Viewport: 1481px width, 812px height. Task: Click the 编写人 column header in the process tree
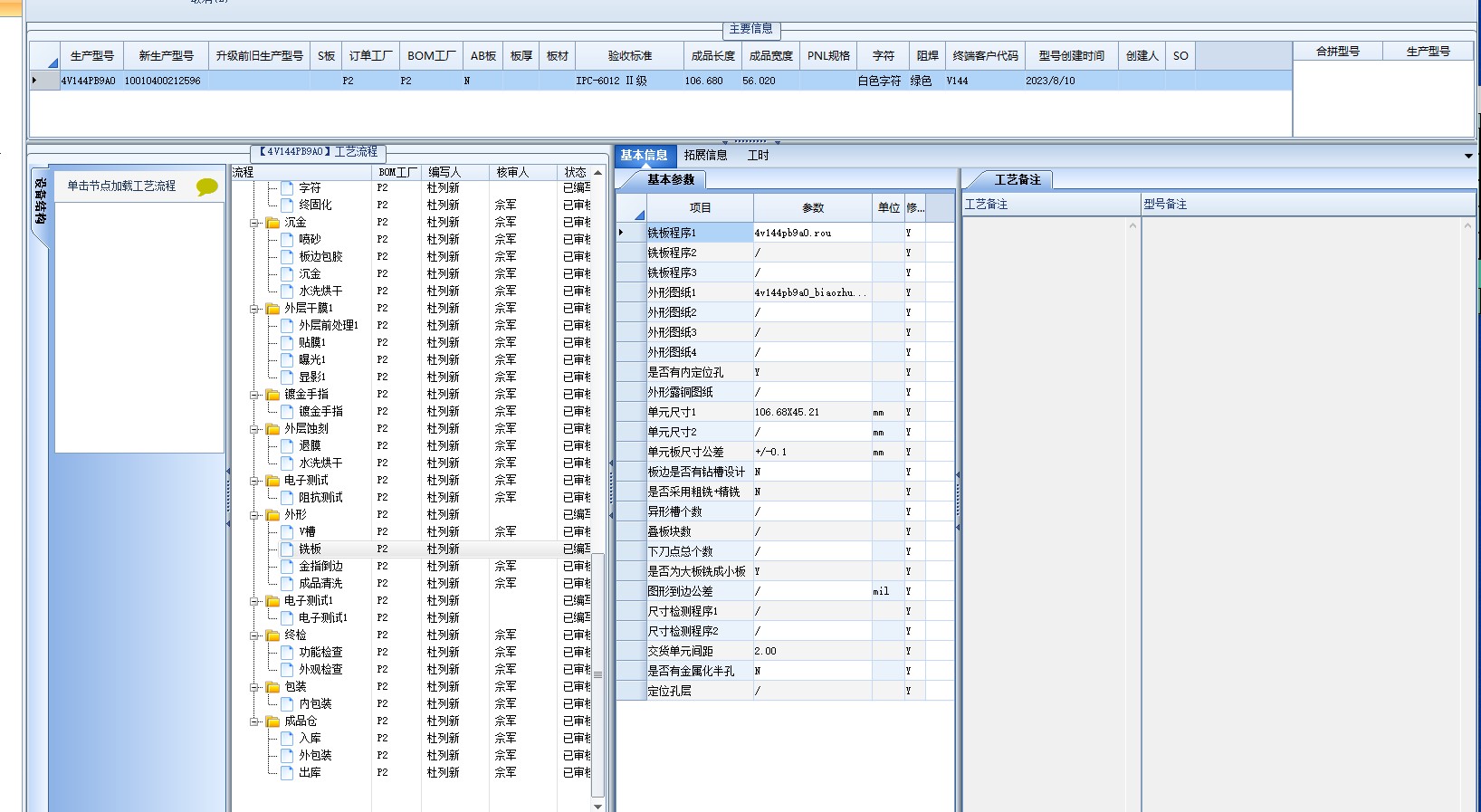coord(455,172)
